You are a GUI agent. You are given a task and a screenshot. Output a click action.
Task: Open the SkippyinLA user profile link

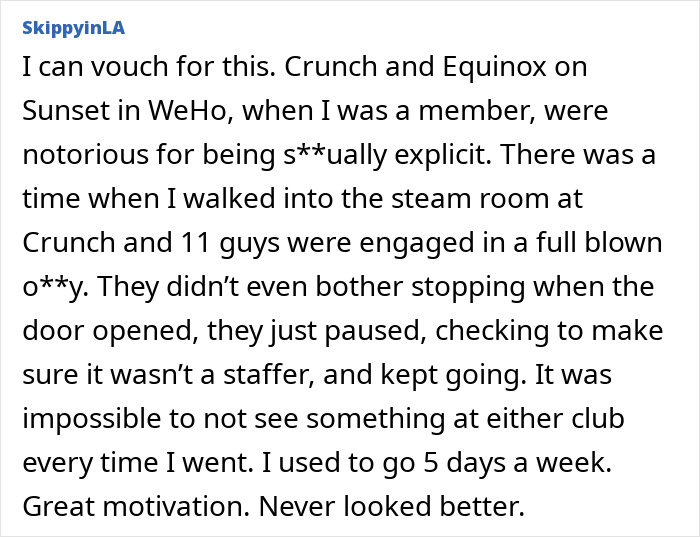tap(73, 27)
